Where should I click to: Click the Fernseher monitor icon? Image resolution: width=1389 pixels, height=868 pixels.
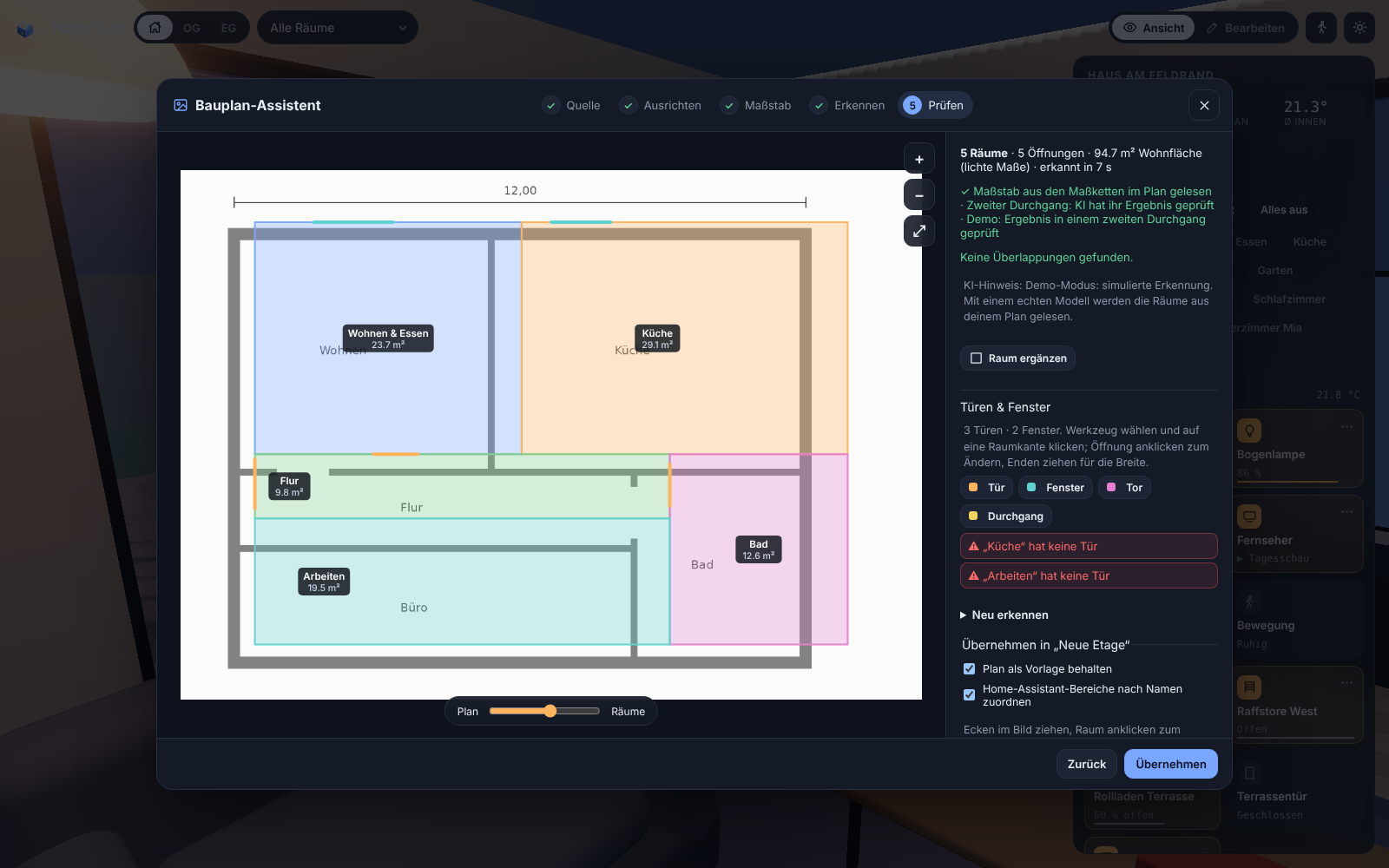(1249, 516)
